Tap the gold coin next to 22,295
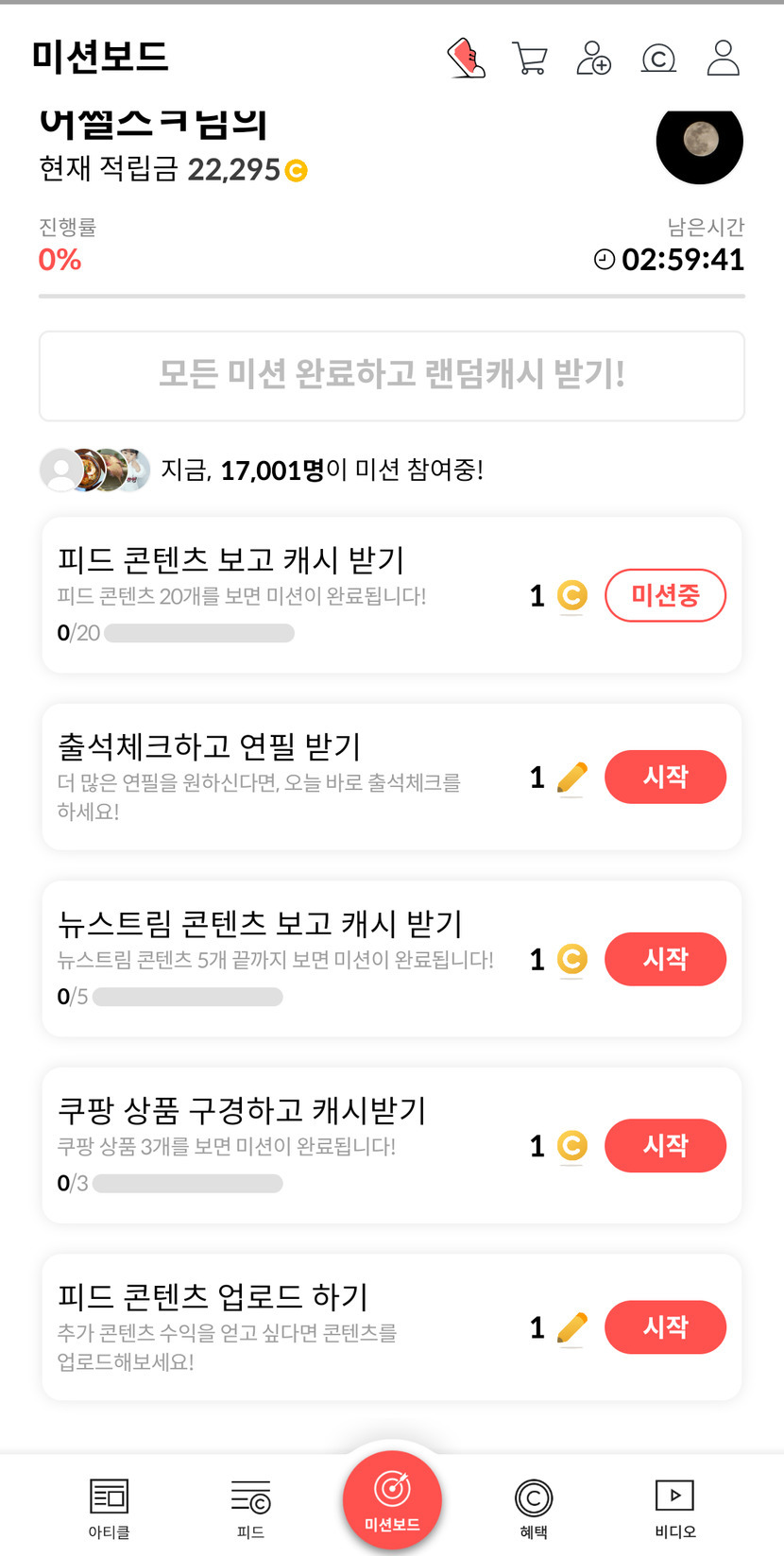Viewport: 784px width, 1556px height. [297, 171]
